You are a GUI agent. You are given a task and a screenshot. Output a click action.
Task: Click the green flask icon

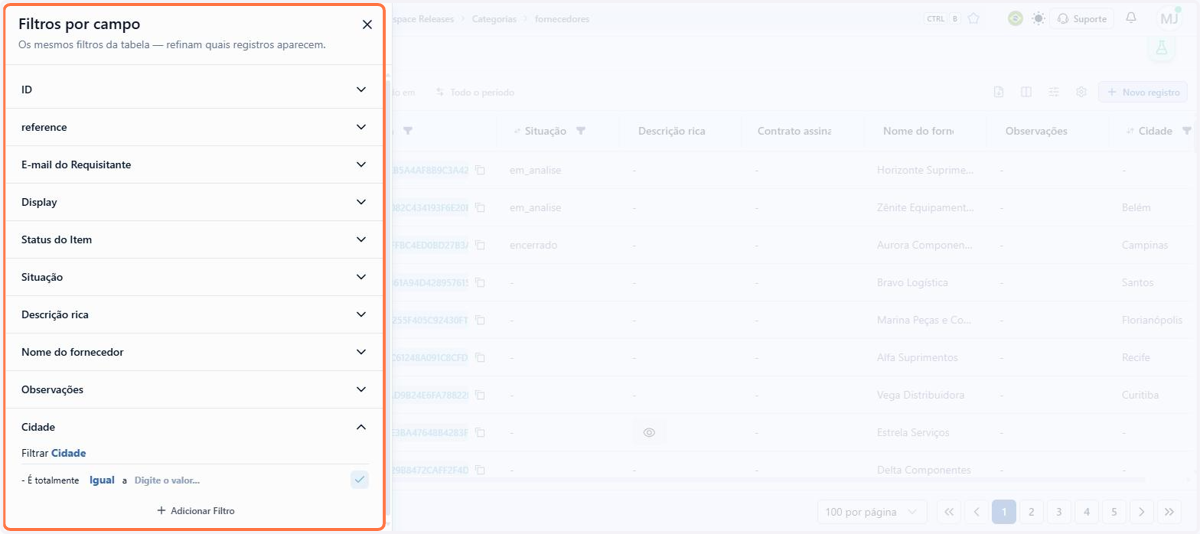(1161, 47)
